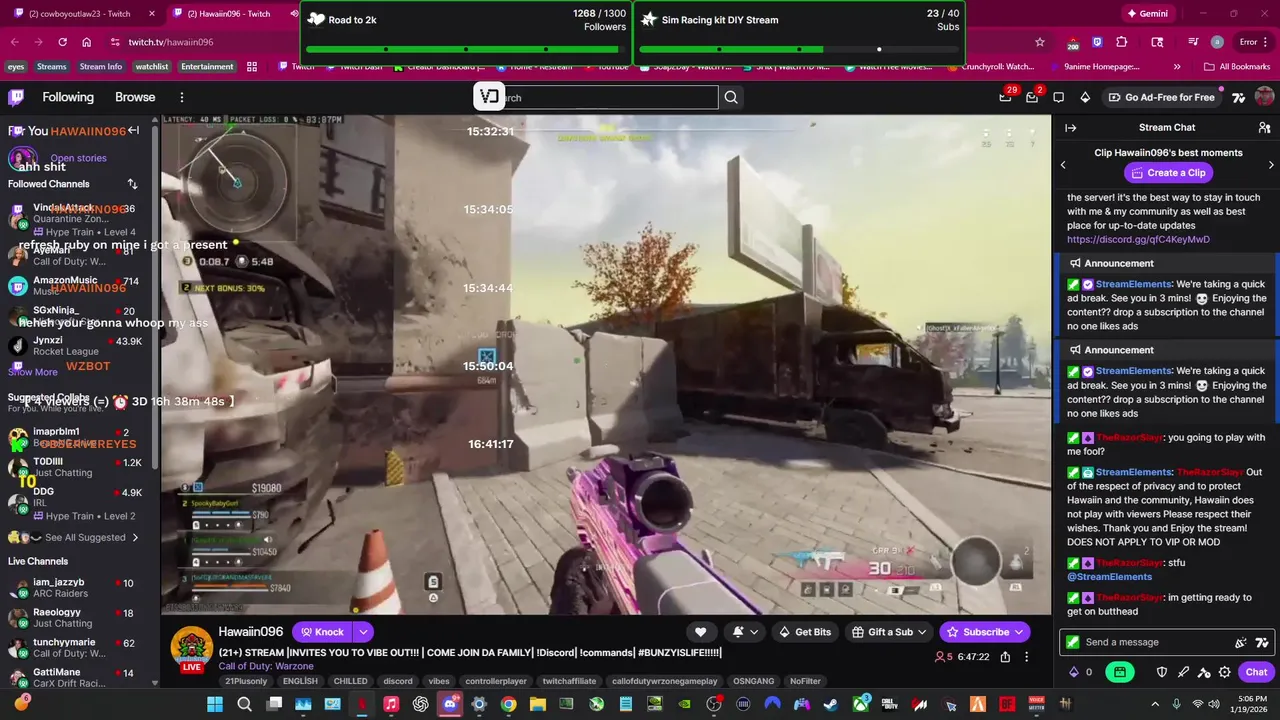Toggle the heart follow button for Hawaiin096

coord(701,632)
